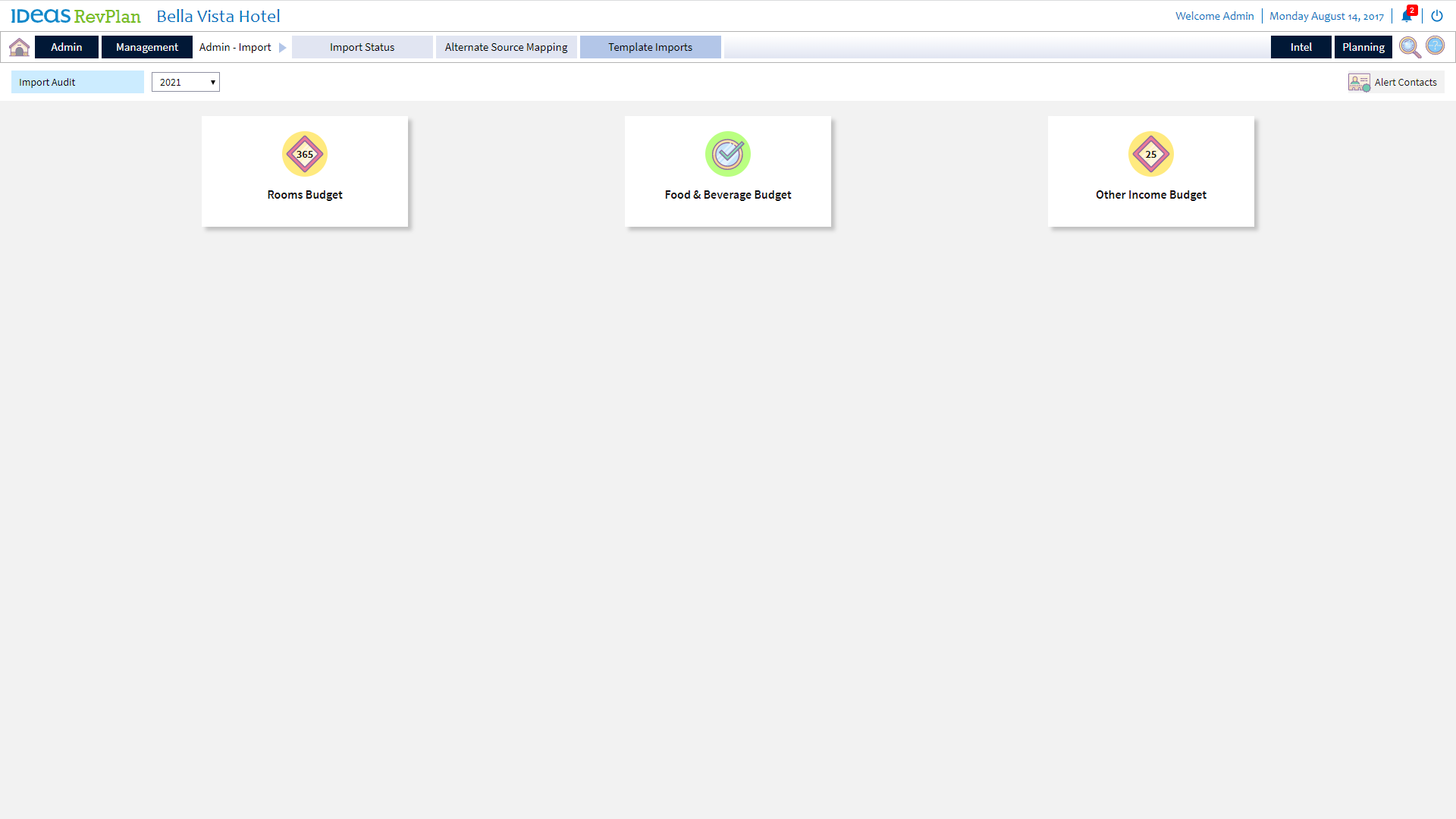Open the help question mark icon
Image resolution: width=1456 pixels, height=819 pixels.
pyautogui.click(x=1436, y=45)
